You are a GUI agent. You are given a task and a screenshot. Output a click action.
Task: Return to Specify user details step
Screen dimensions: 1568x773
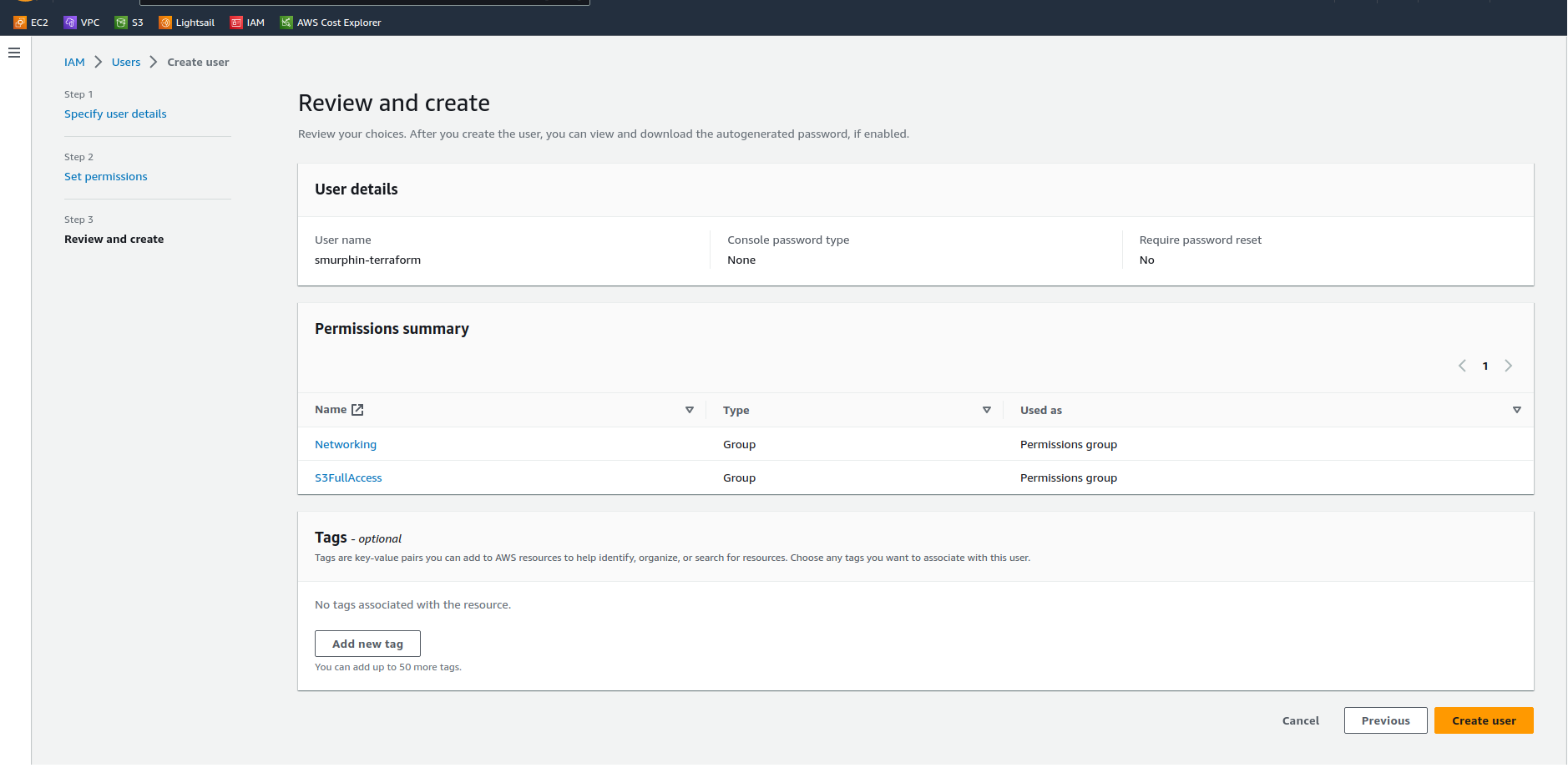115,114
